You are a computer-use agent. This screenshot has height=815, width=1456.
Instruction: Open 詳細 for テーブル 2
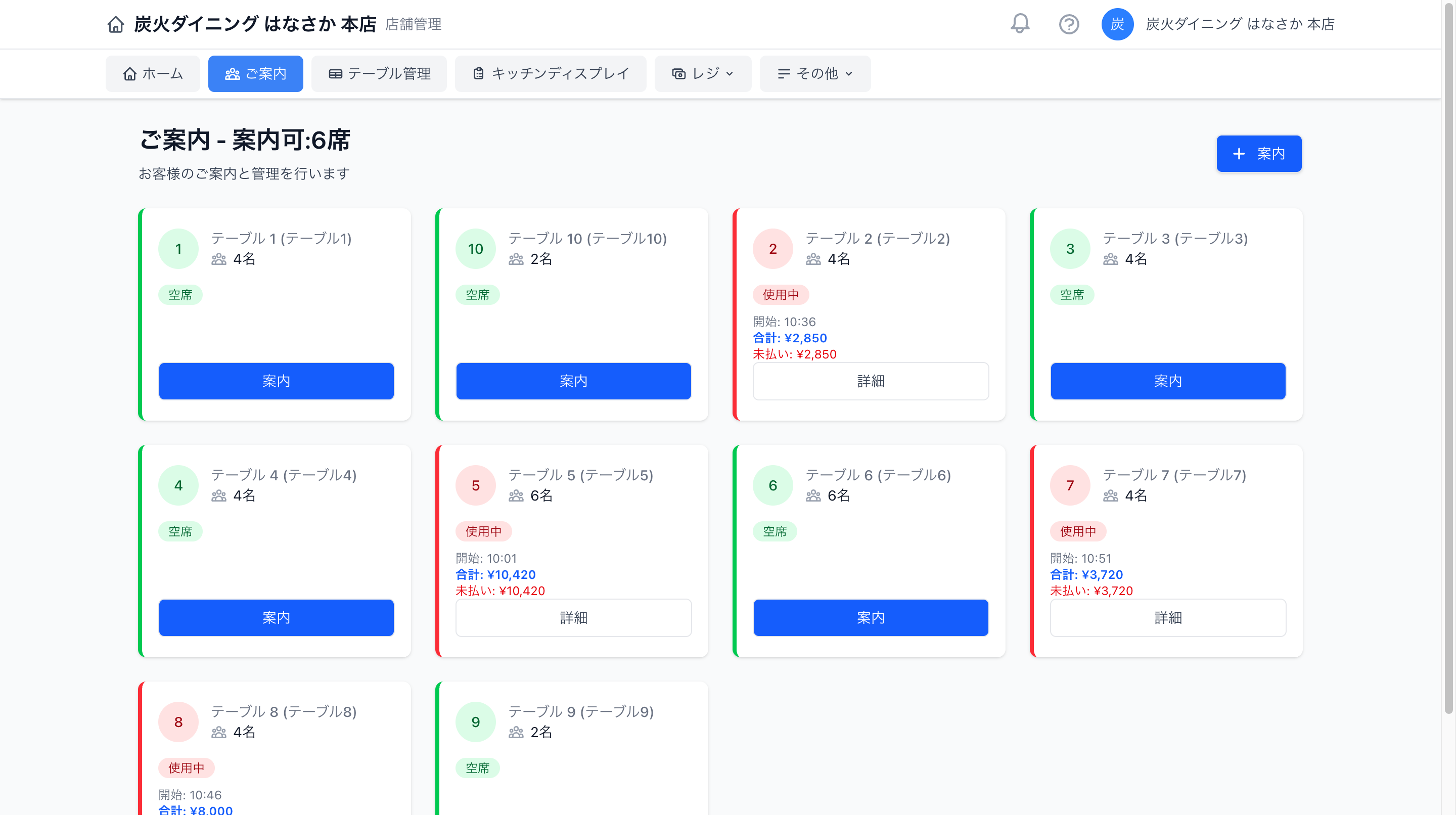(x=871, y=382)
